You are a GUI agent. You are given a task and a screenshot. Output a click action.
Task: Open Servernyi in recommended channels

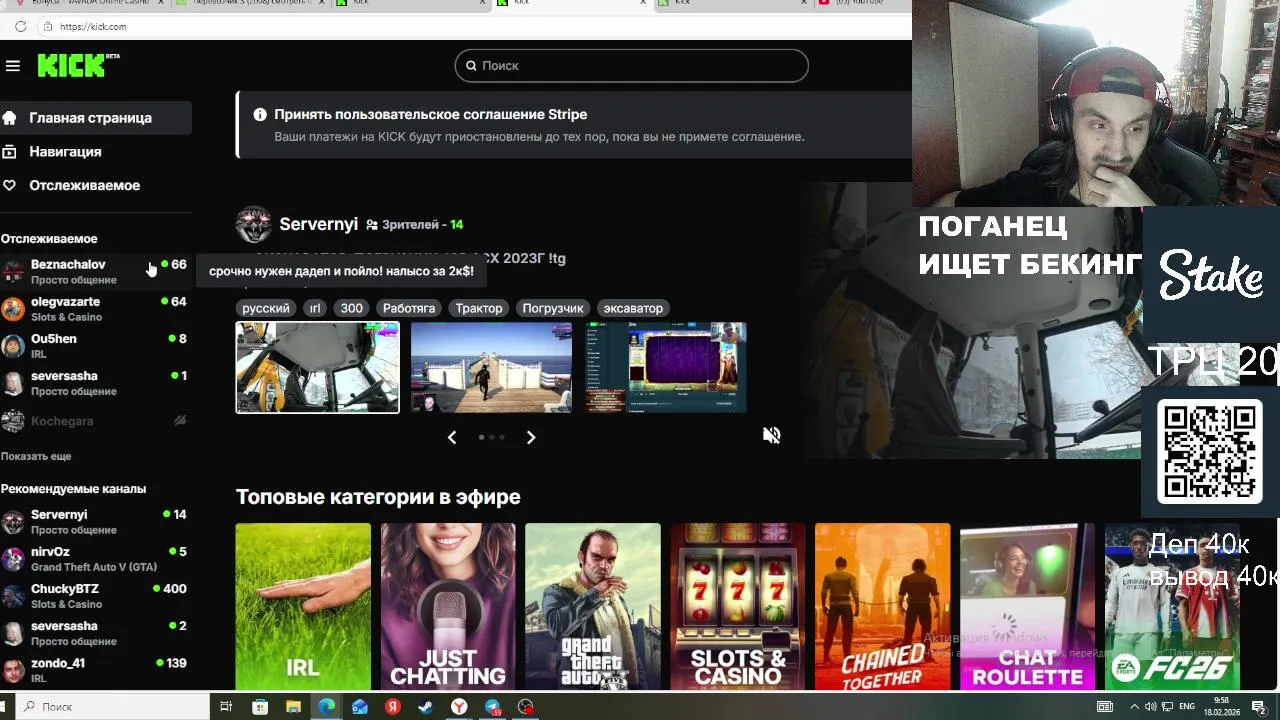tap(96, 521)
